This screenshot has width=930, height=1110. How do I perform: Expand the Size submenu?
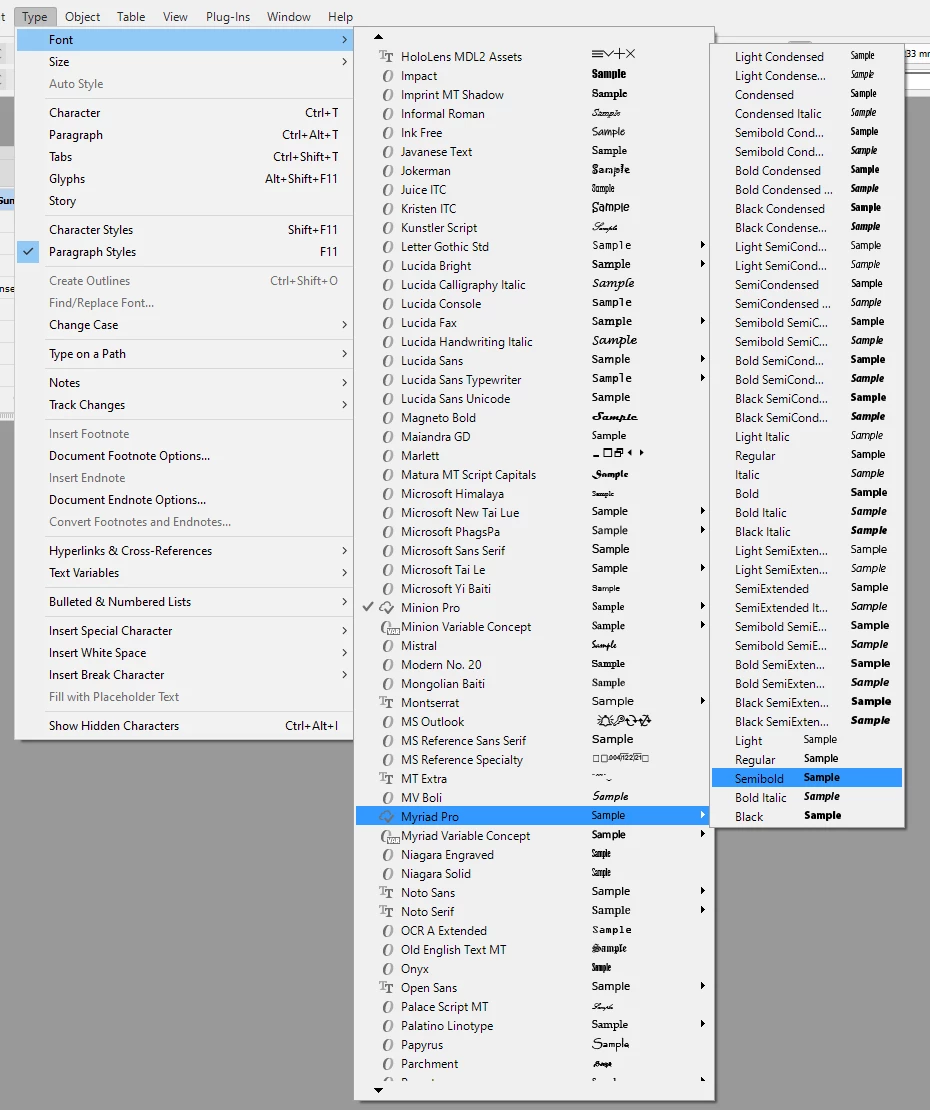tap(184, 62)
